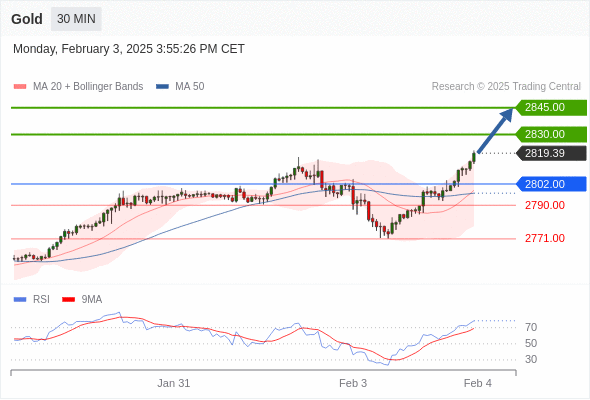Click the 30 MIN timeframe badge
The width and height of the screenshot is (590, 400).
click(76, 19)
